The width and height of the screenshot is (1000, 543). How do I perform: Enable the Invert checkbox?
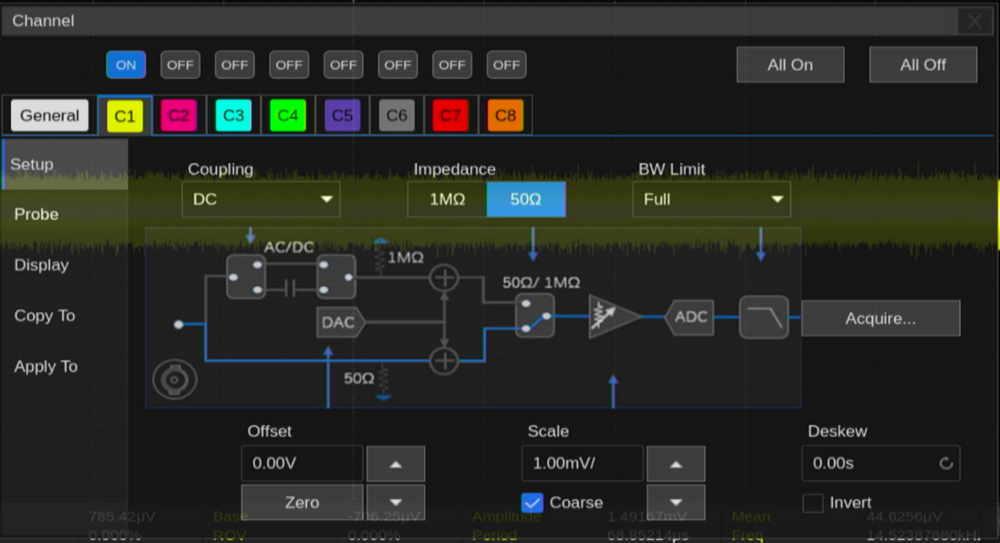pos(813,503)
